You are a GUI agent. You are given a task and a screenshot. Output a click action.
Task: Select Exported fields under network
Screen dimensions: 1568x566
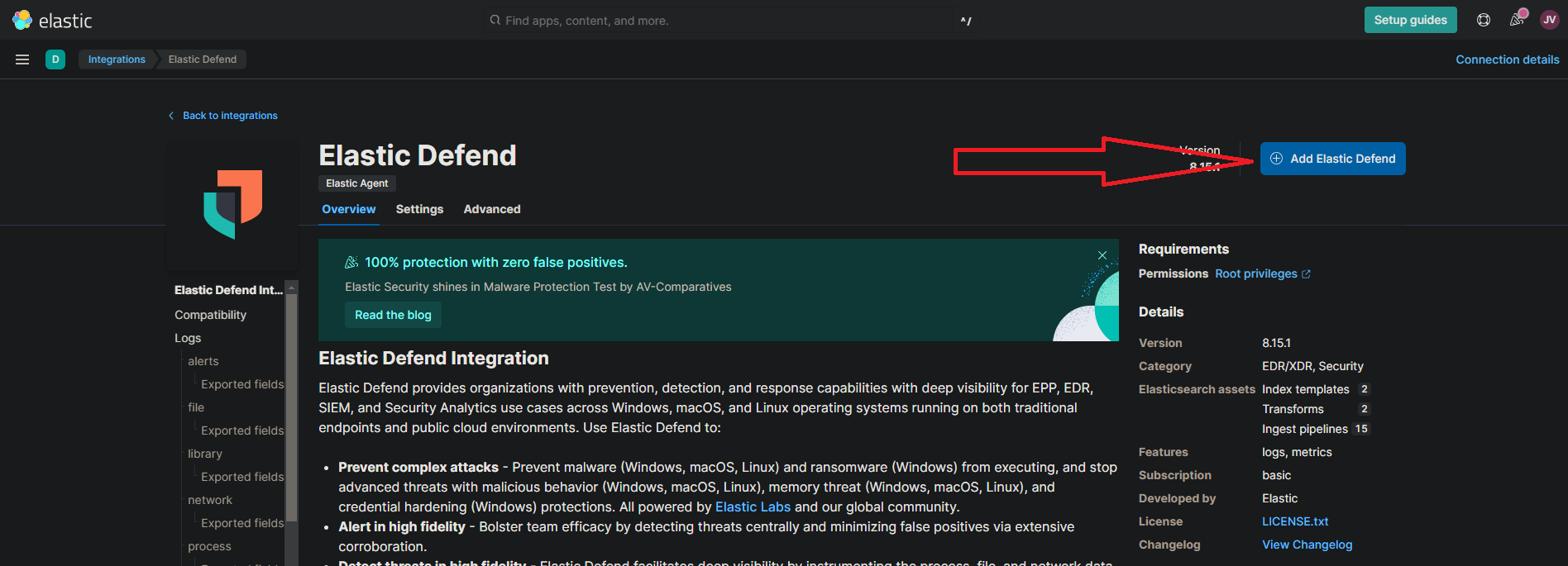tap(242, 523)
